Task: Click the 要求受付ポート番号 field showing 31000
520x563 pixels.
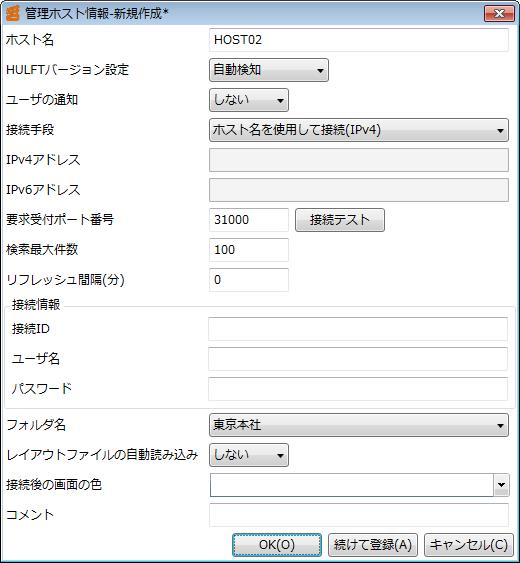Action: [249, 220]
